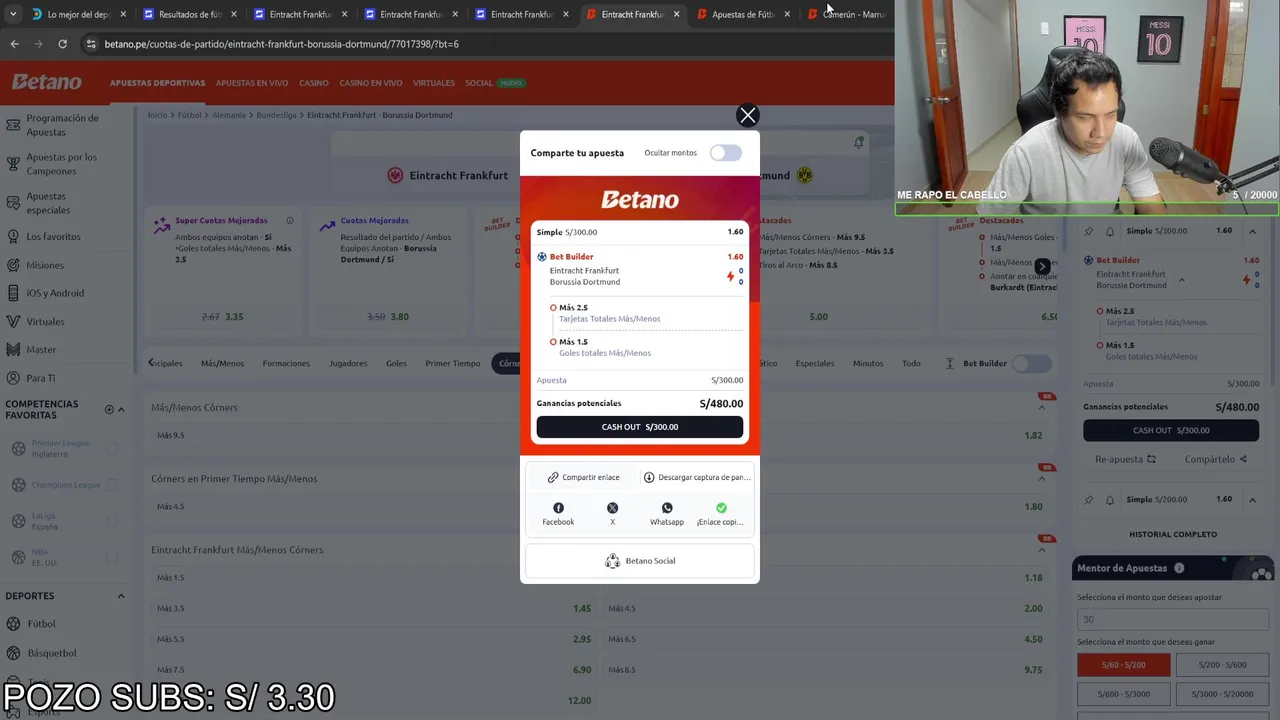Select the Más/Menos market tab

pos(222,363)
